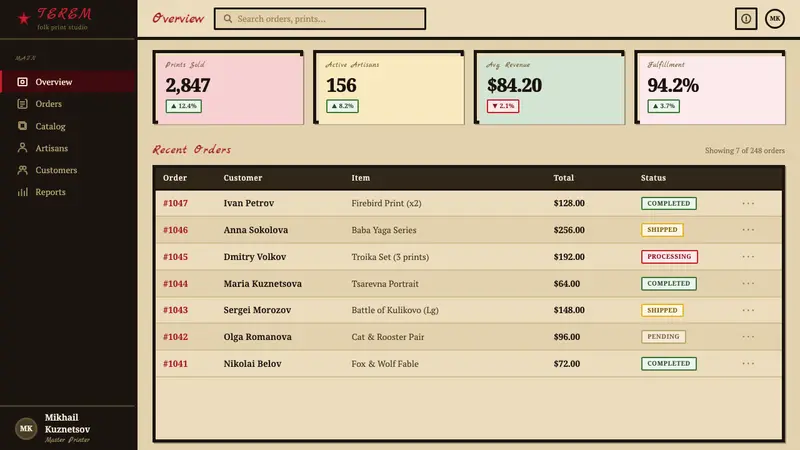The image size is (800, 450).
Task: Open the Artisans menu item
Action: [x=68, y=148]
